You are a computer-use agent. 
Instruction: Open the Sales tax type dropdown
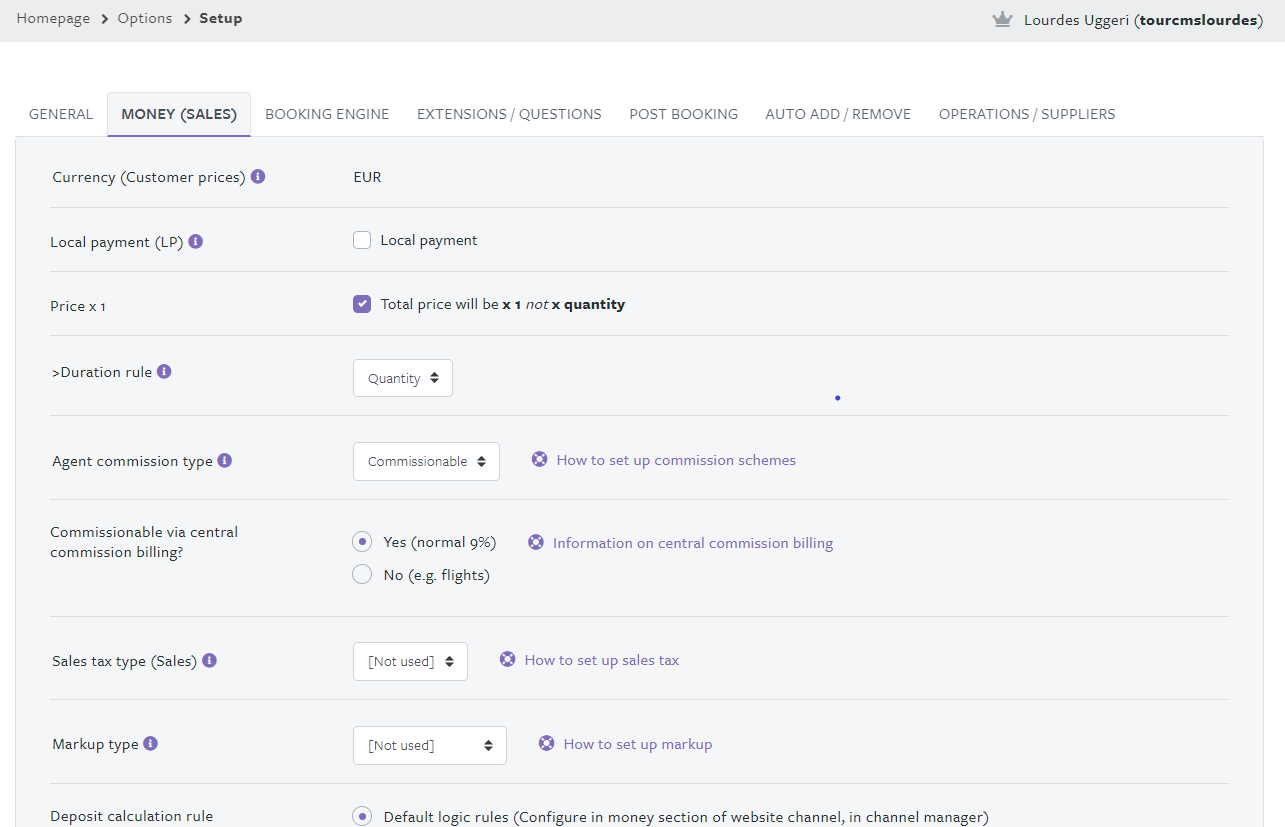410,662
